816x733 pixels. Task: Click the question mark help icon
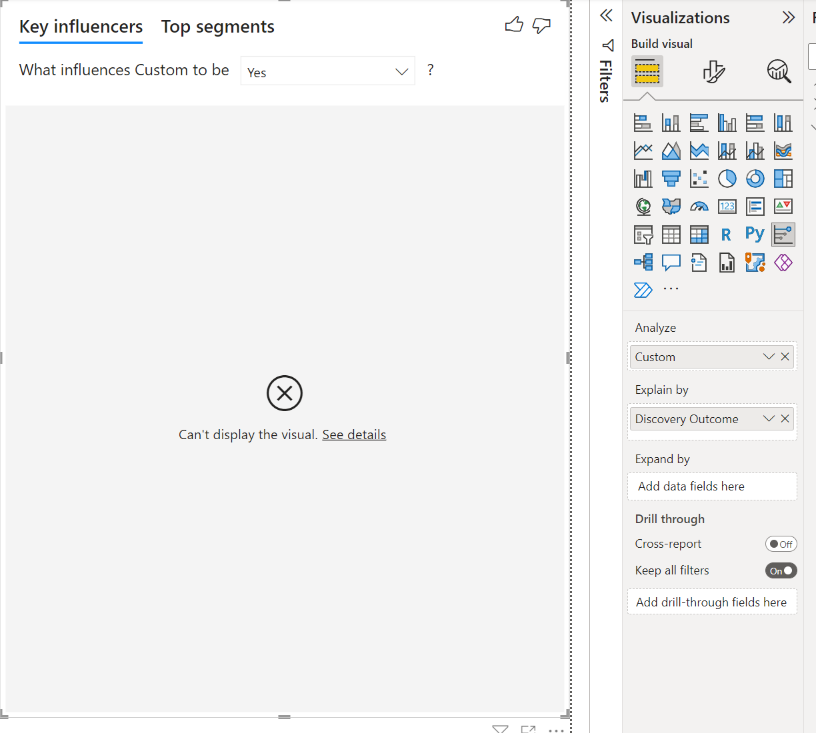click(430, 70)
